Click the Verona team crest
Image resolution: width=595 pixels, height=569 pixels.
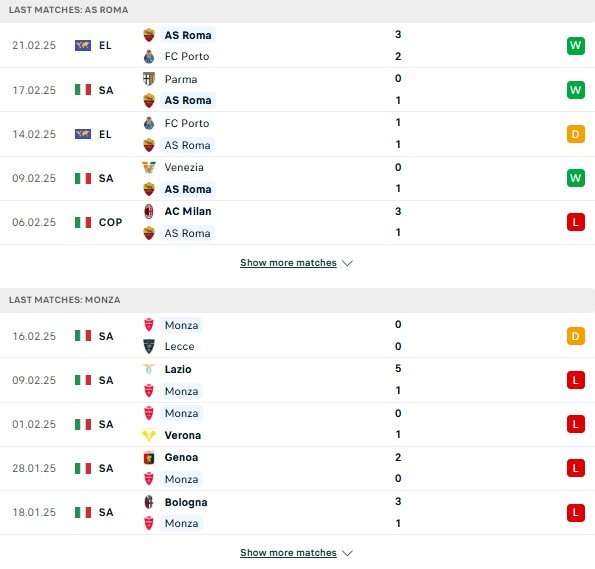[149, 435]
